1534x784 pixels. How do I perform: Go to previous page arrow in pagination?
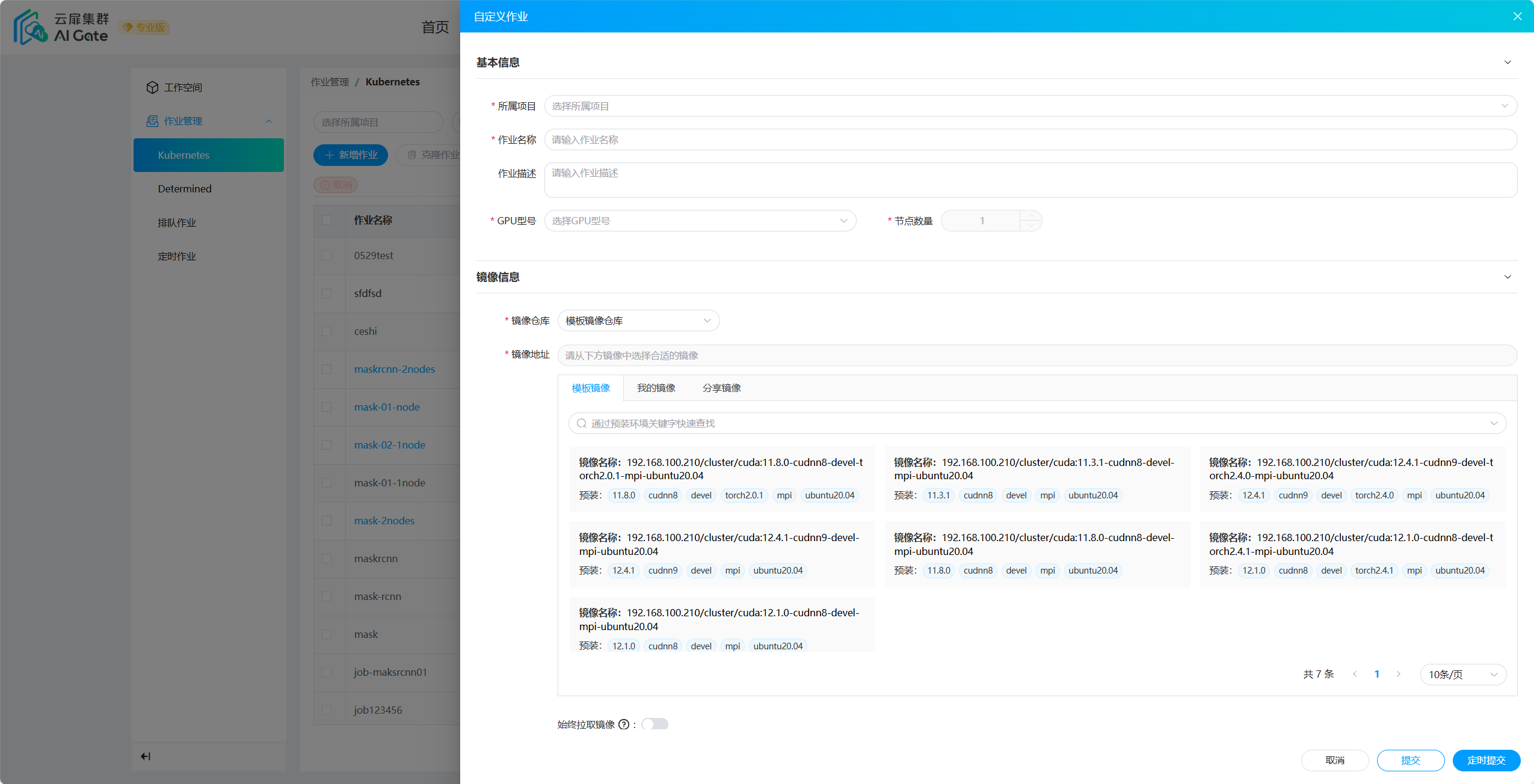pyautogui.click(x=1355, y=674)
